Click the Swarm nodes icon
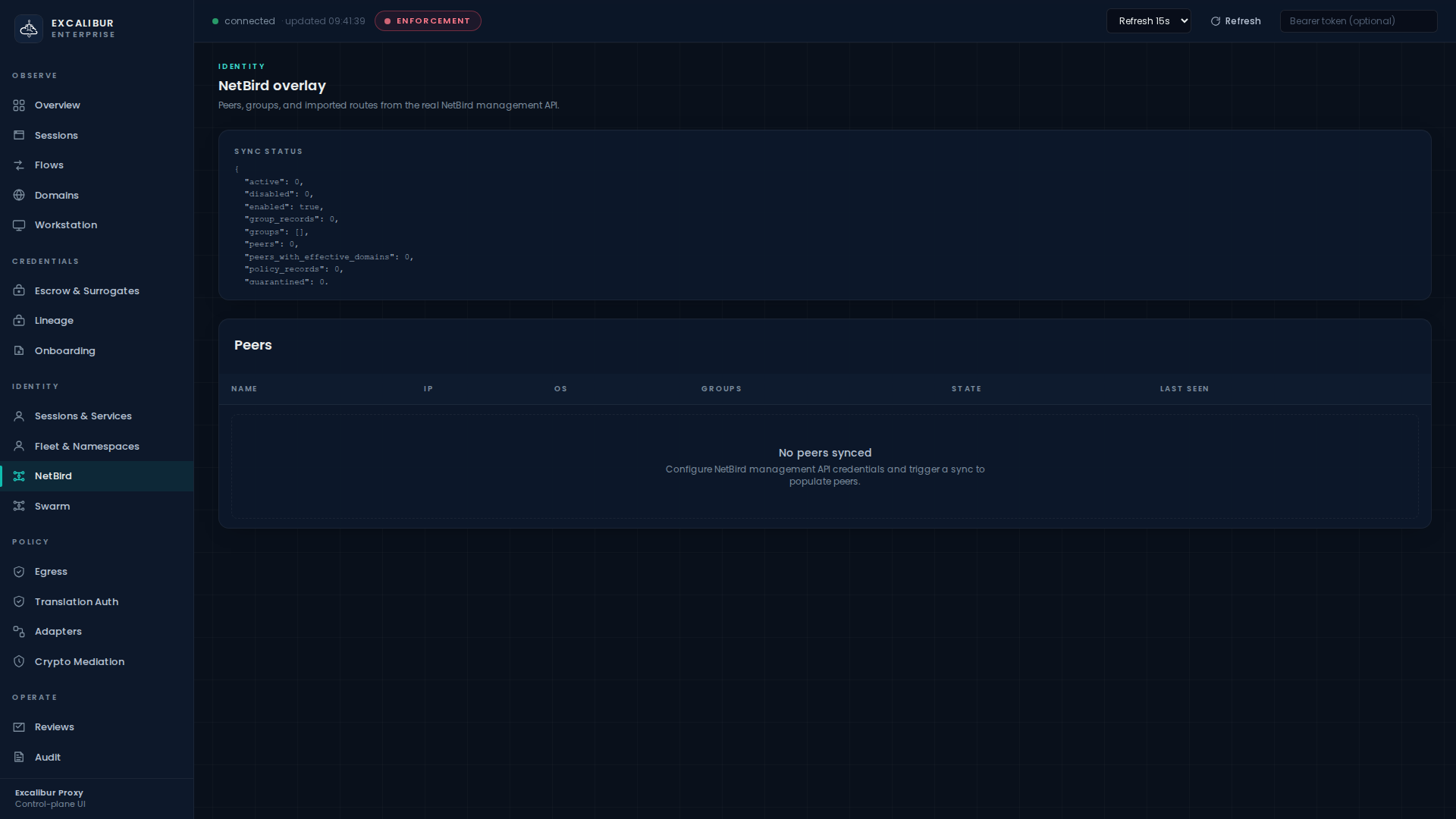 point(19,507)
